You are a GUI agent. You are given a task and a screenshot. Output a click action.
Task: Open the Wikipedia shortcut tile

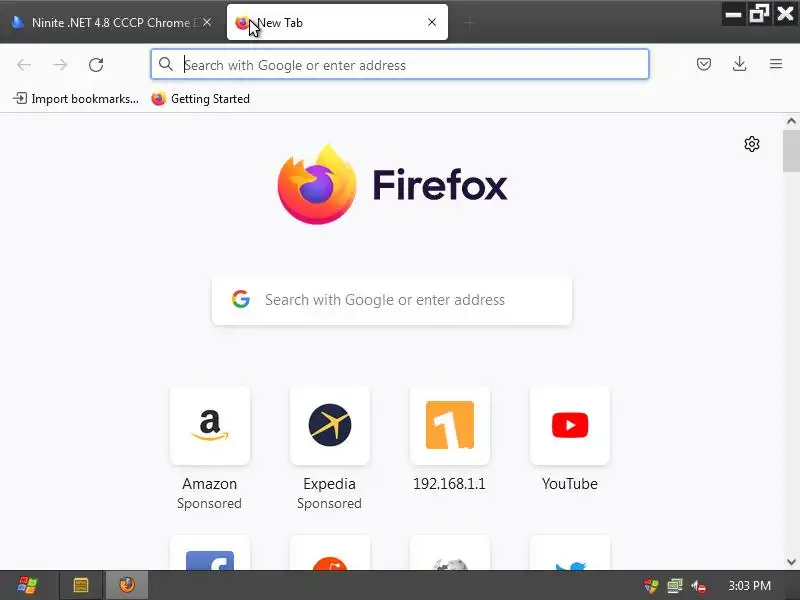(449, 553)
